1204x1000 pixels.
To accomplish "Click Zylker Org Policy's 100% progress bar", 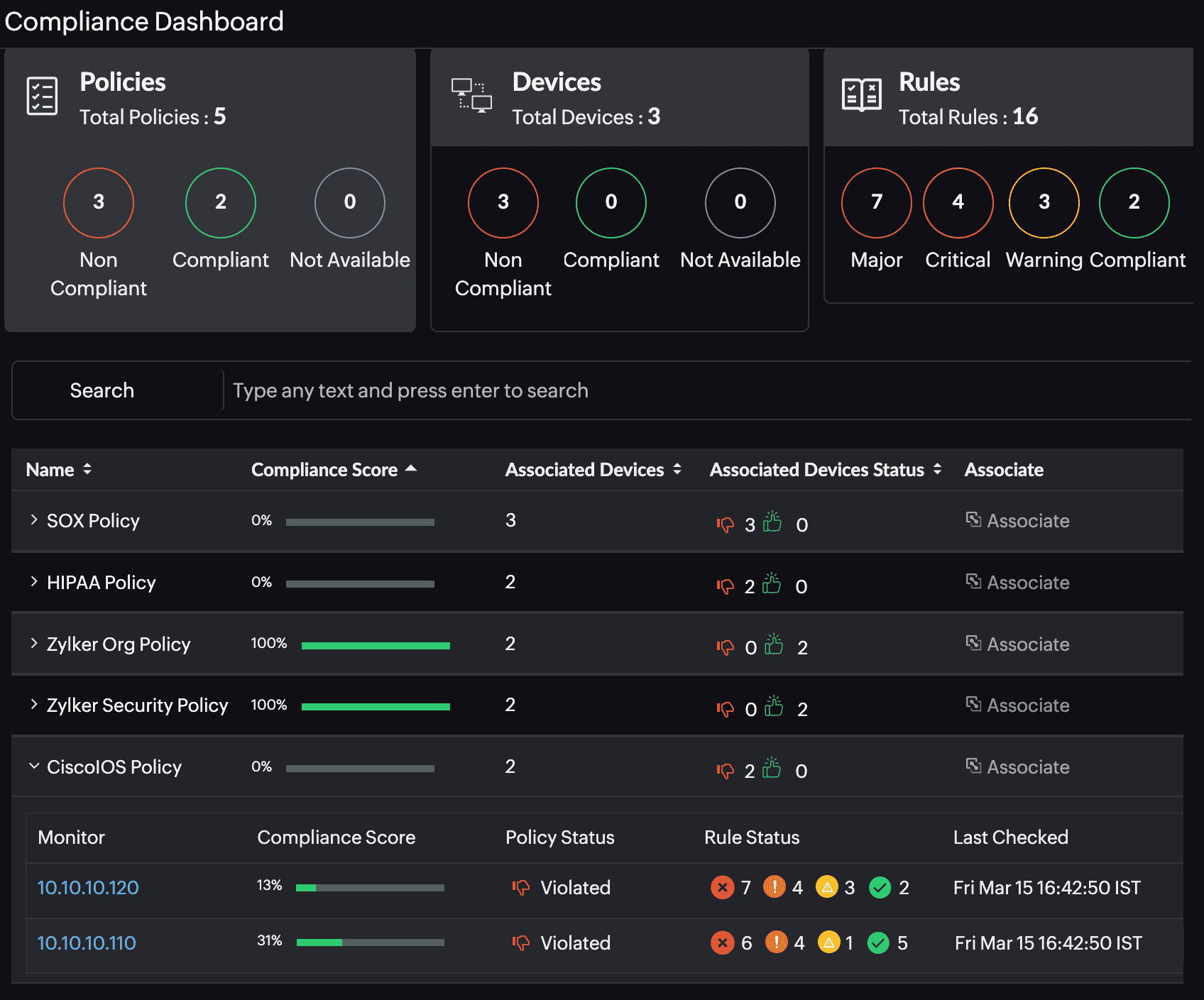I will pyautogui.click(x=376, y=645).
